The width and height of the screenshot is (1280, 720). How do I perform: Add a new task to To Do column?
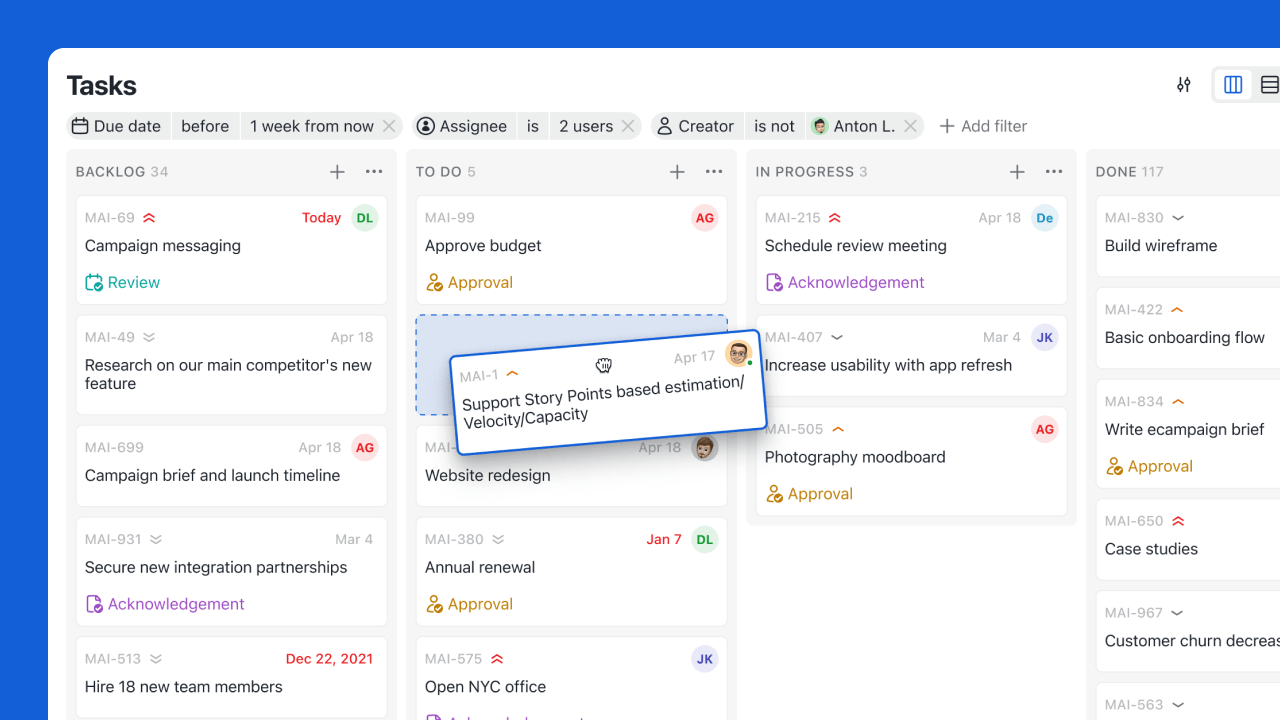pos(677,172)
